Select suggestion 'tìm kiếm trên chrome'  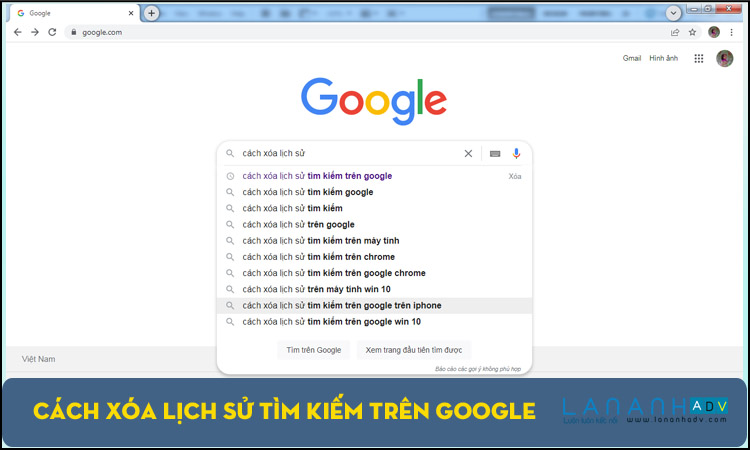pos(374,257)
